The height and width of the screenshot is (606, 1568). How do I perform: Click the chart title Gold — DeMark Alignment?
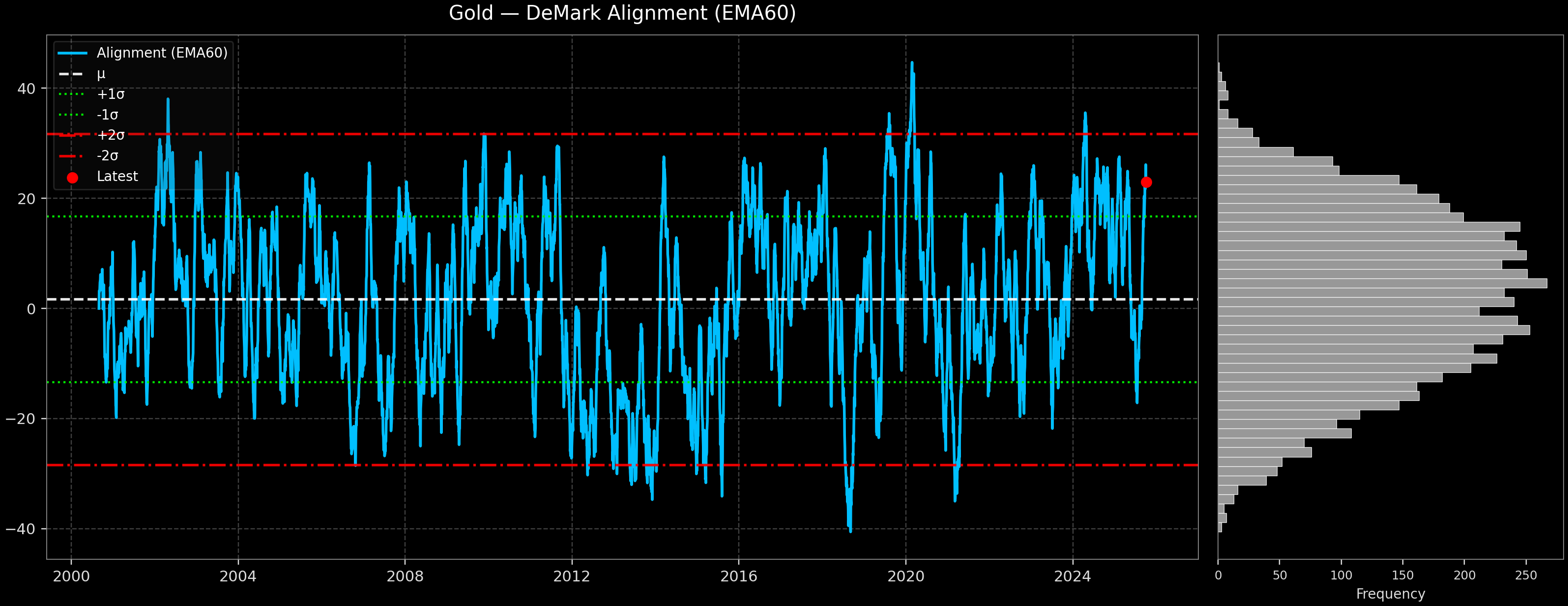click(622, 13)
